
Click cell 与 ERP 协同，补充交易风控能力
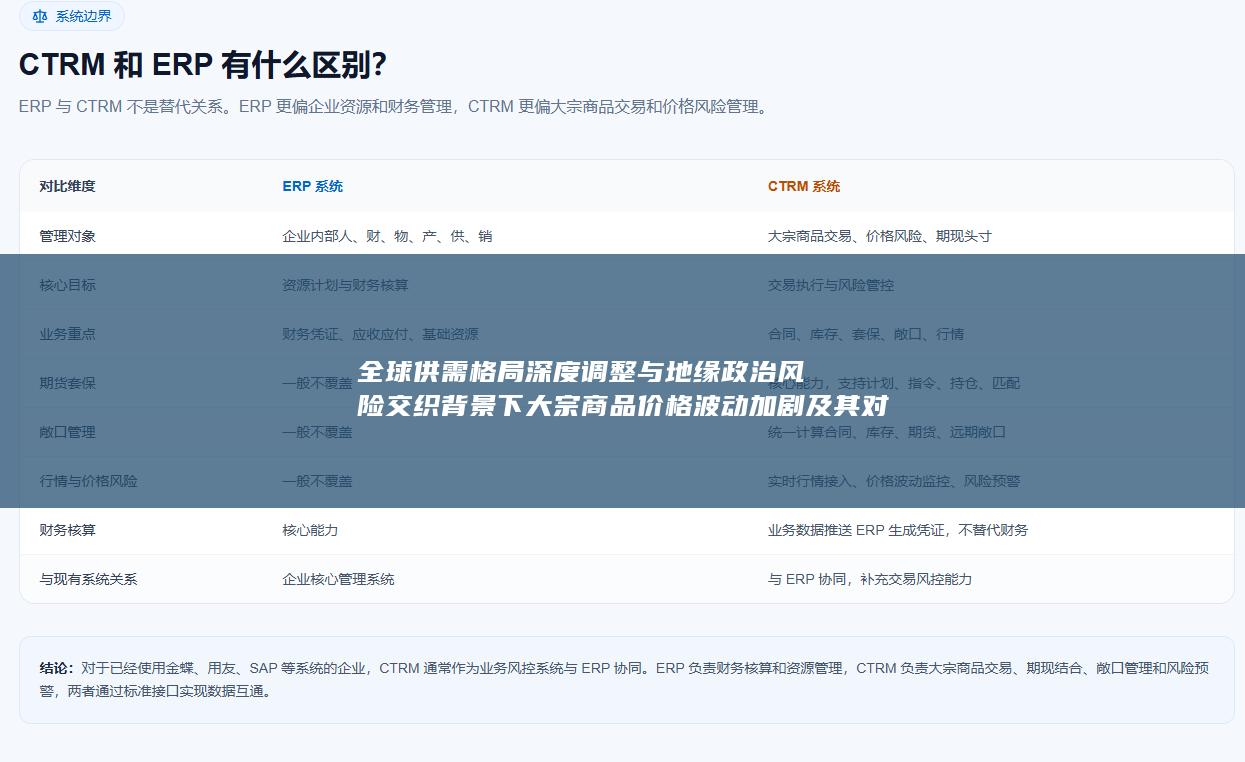(x=870, y=579)
